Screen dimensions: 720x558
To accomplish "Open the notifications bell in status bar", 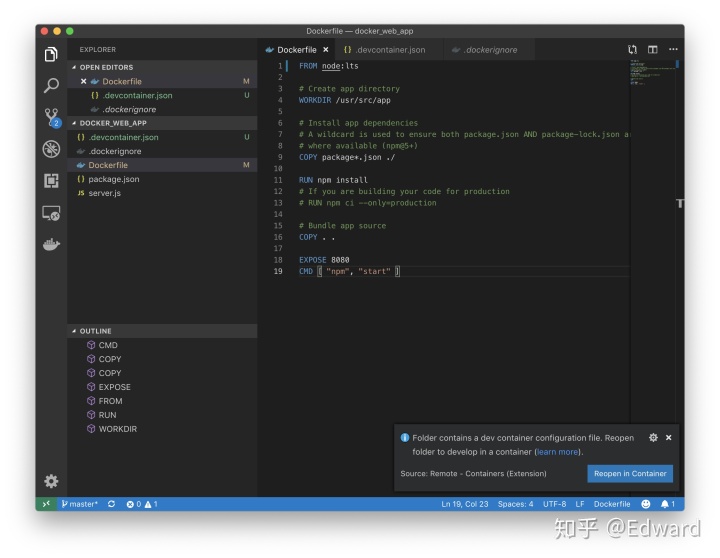I will click(667, 504).
